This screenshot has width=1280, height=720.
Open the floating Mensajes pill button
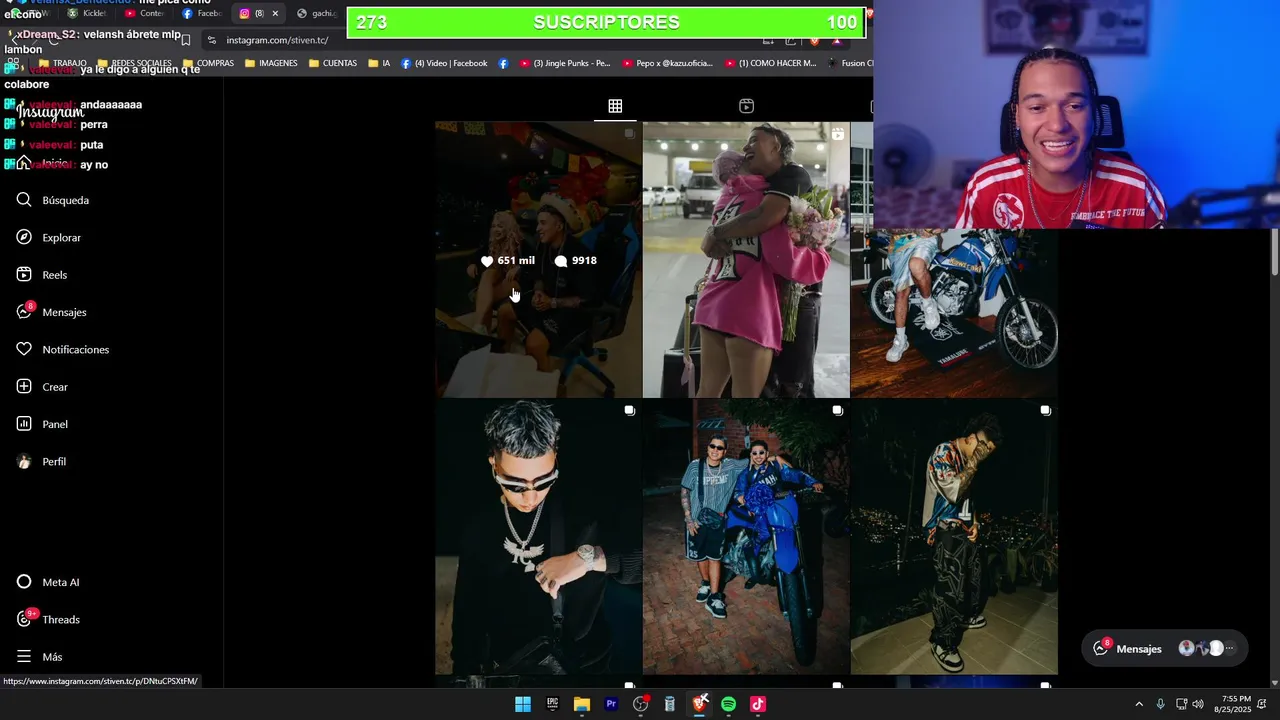pos(1165,648)
